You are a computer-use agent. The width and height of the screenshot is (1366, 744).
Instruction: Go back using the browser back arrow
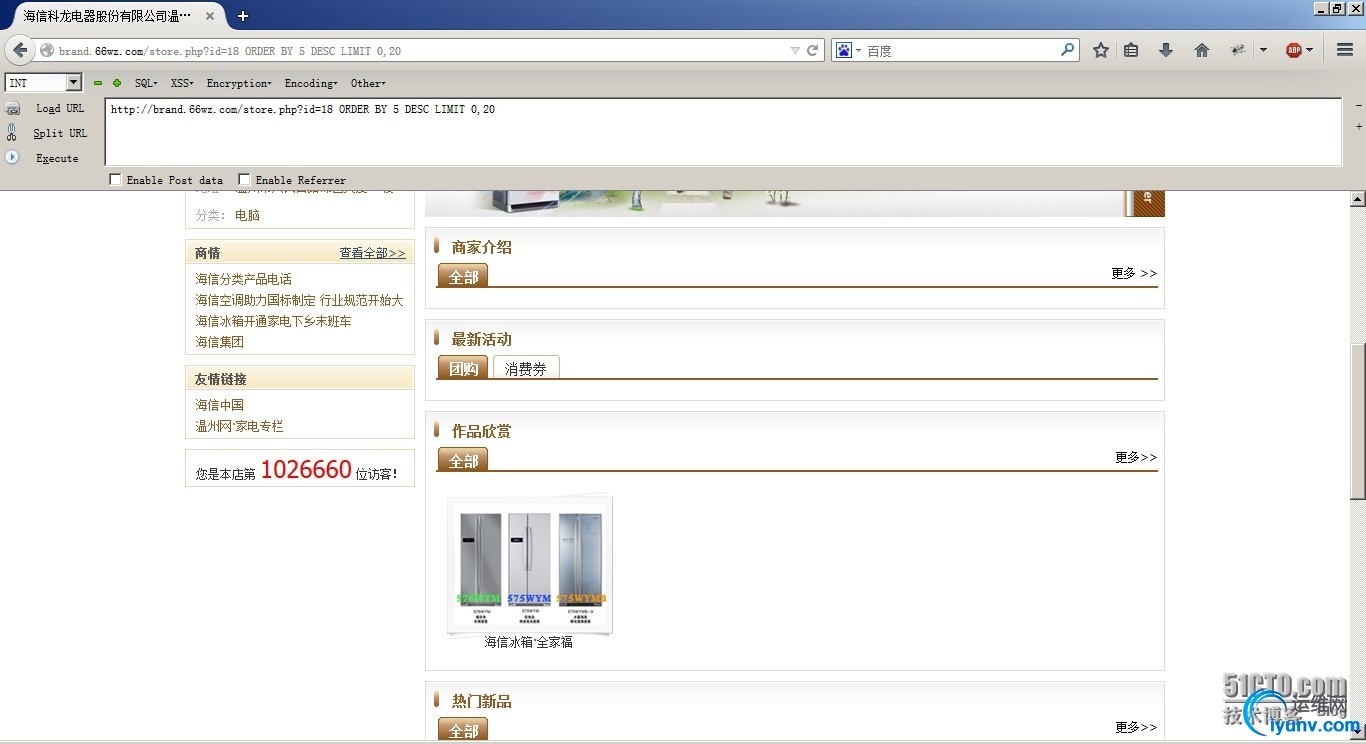pos(20,50)
